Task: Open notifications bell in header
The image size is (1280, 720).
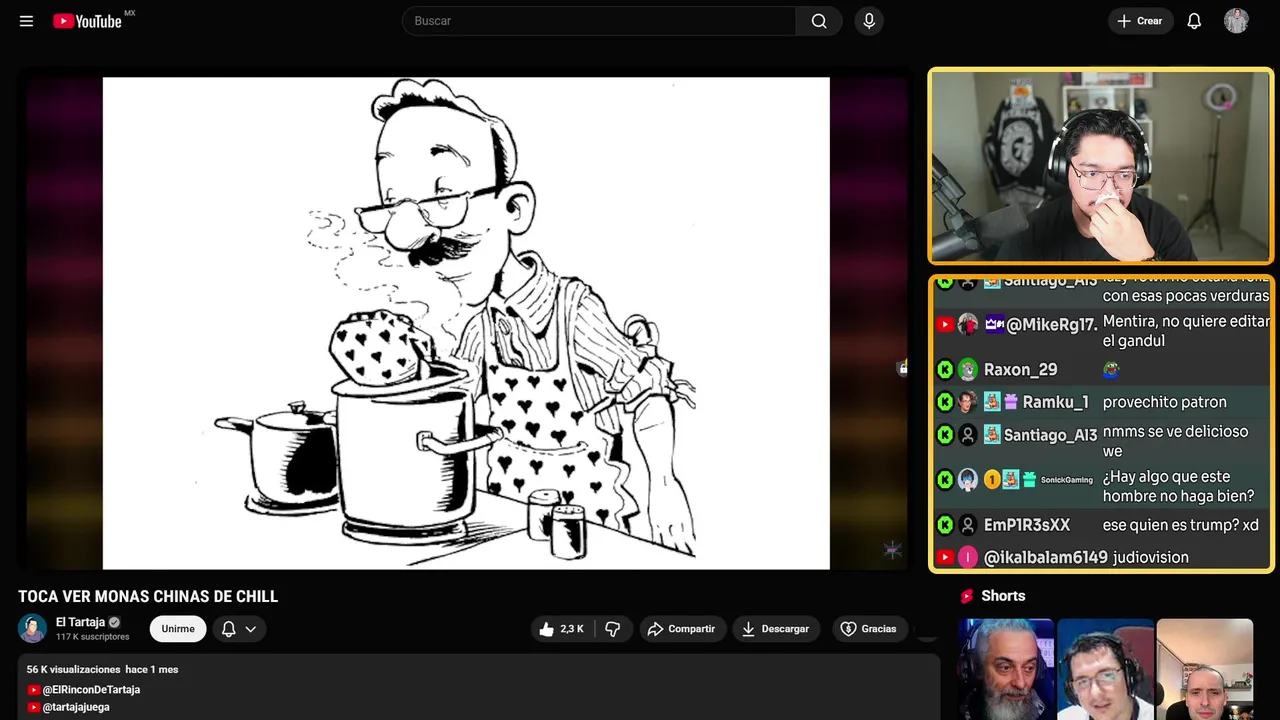Action: (x=1194, y=21)
